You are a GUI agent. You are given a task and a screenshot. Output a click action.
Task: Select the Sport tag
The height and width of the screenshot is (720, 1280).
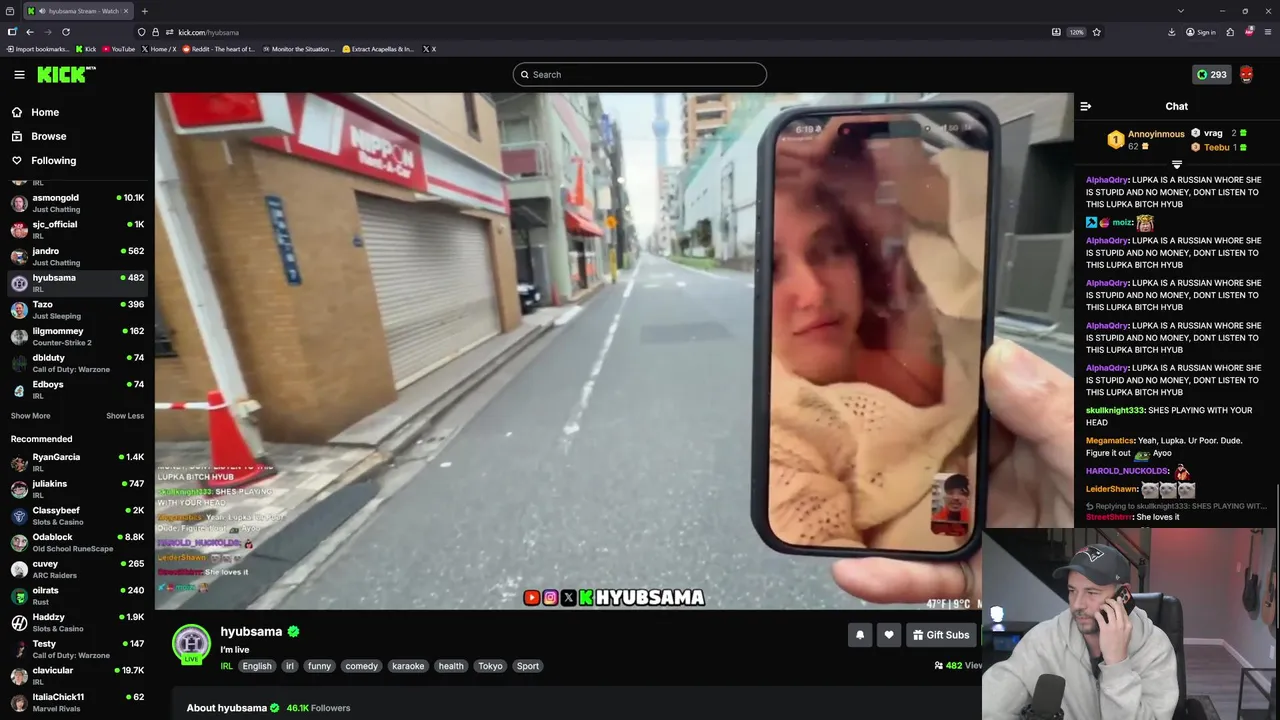pyautogui.click(x=528, y=666)
